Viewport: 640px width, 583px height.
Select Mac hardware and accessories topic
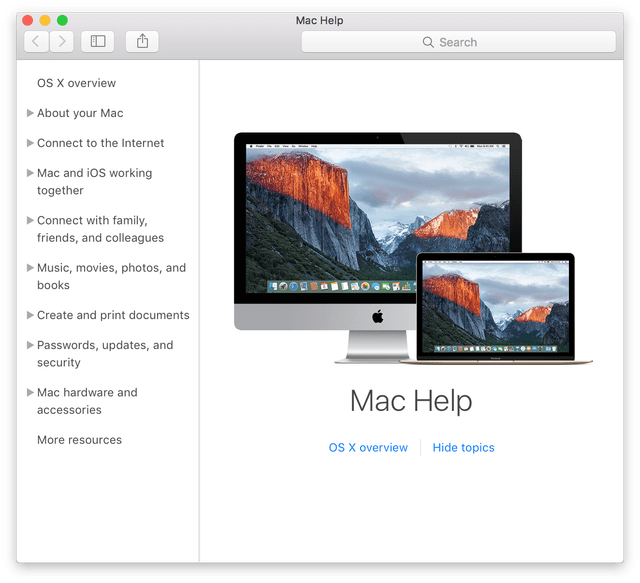87,401
